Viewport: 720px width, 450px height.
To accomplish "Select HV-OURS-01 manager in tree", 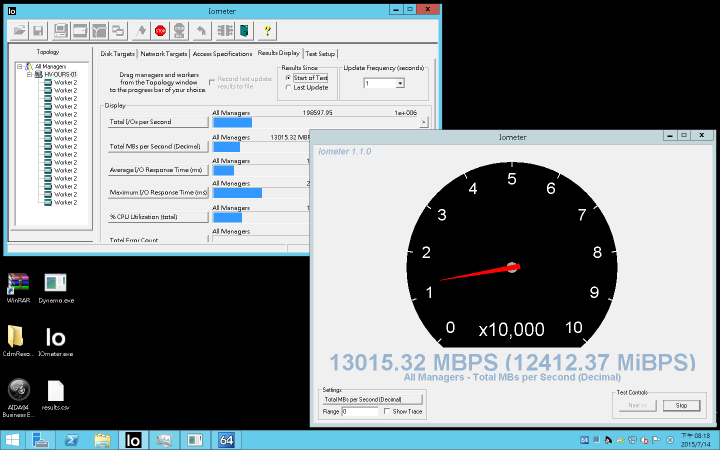I will tap(60, 74).
